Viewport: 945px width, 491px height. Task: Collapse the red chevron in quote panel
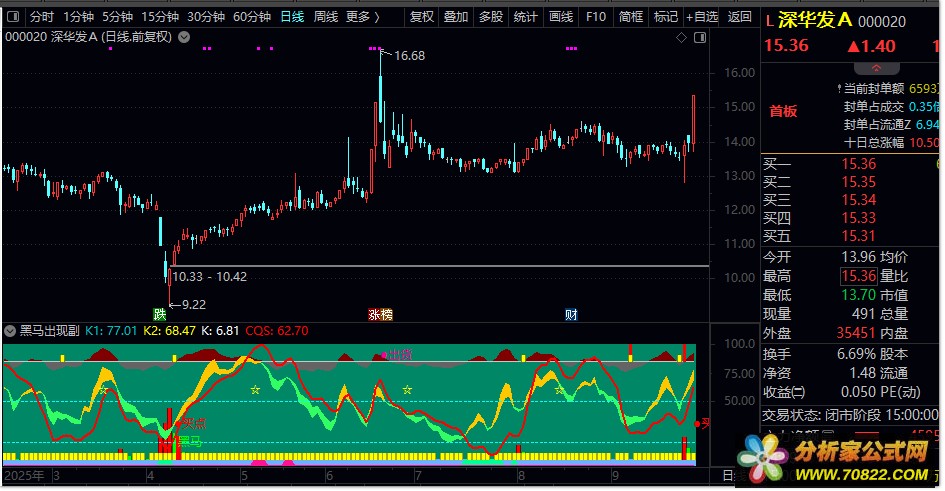tap(877, 68)
